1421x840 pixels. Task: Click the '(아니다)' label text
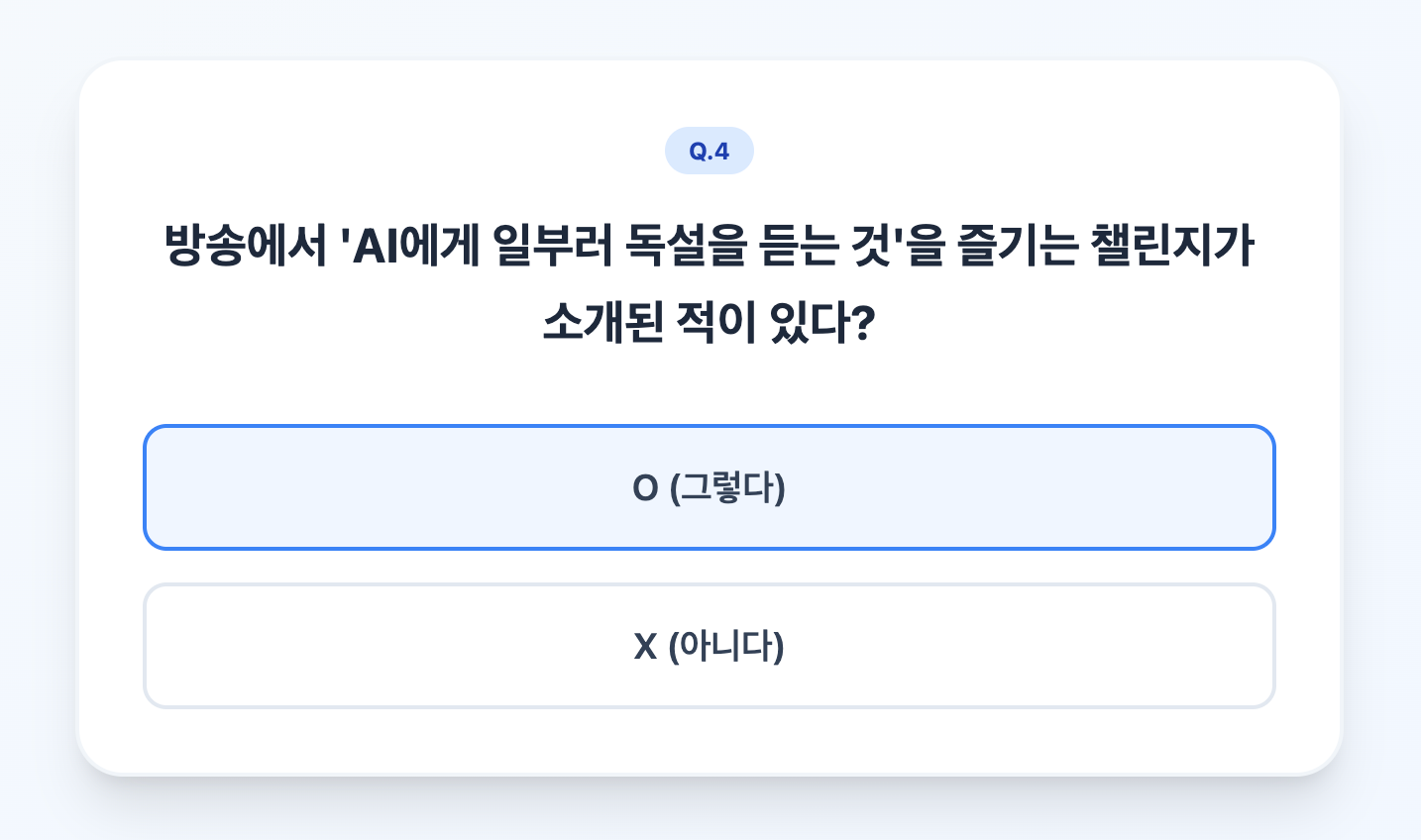(726, 647)
